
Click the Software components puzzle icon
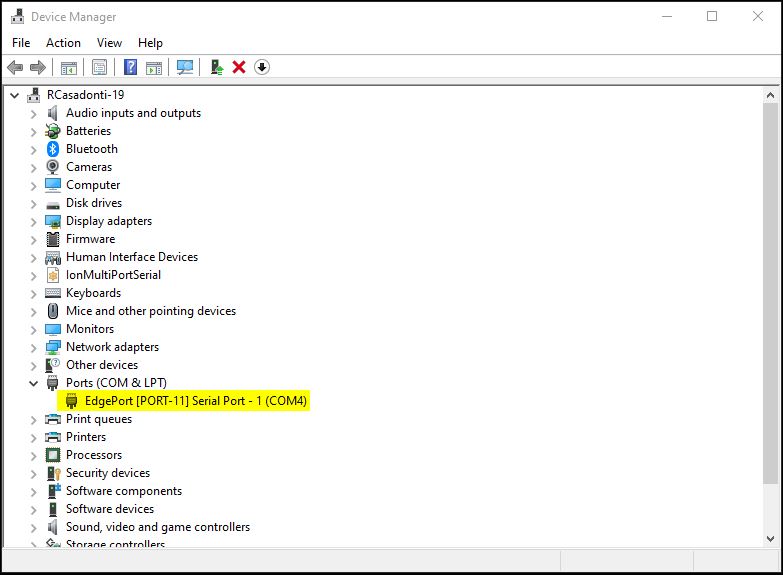(x=53, y=491)
